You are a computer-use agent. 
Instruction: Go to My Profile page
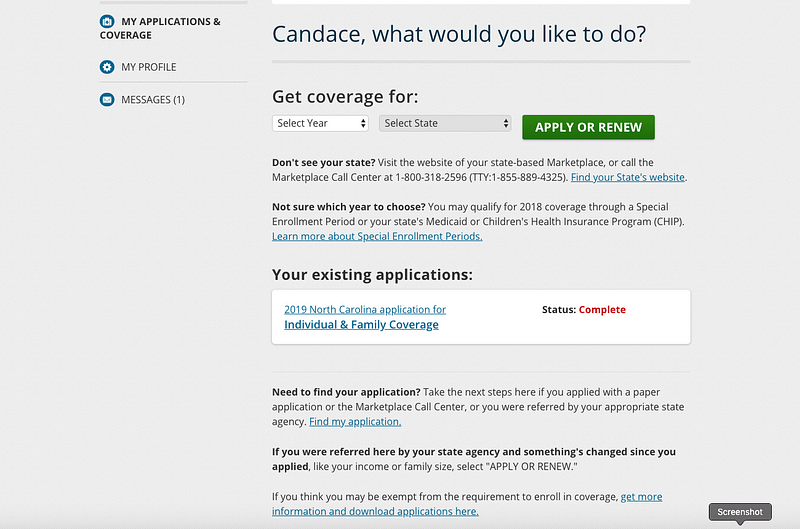click(x=148, y=67)
